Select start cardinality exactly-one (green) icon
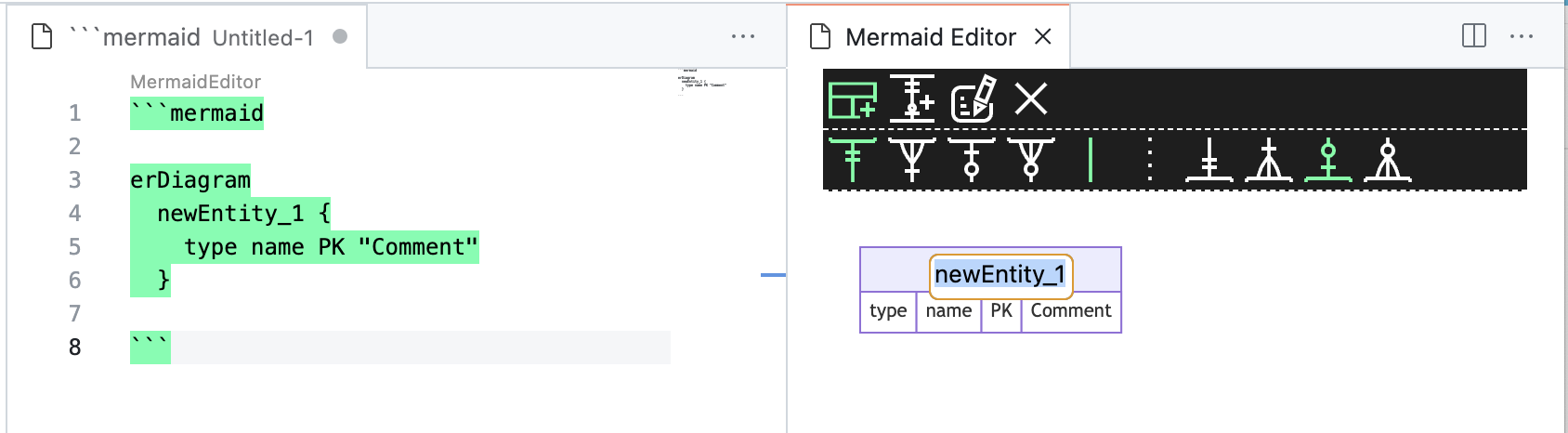Viewport: 1568px width, 433px height. 853,159
